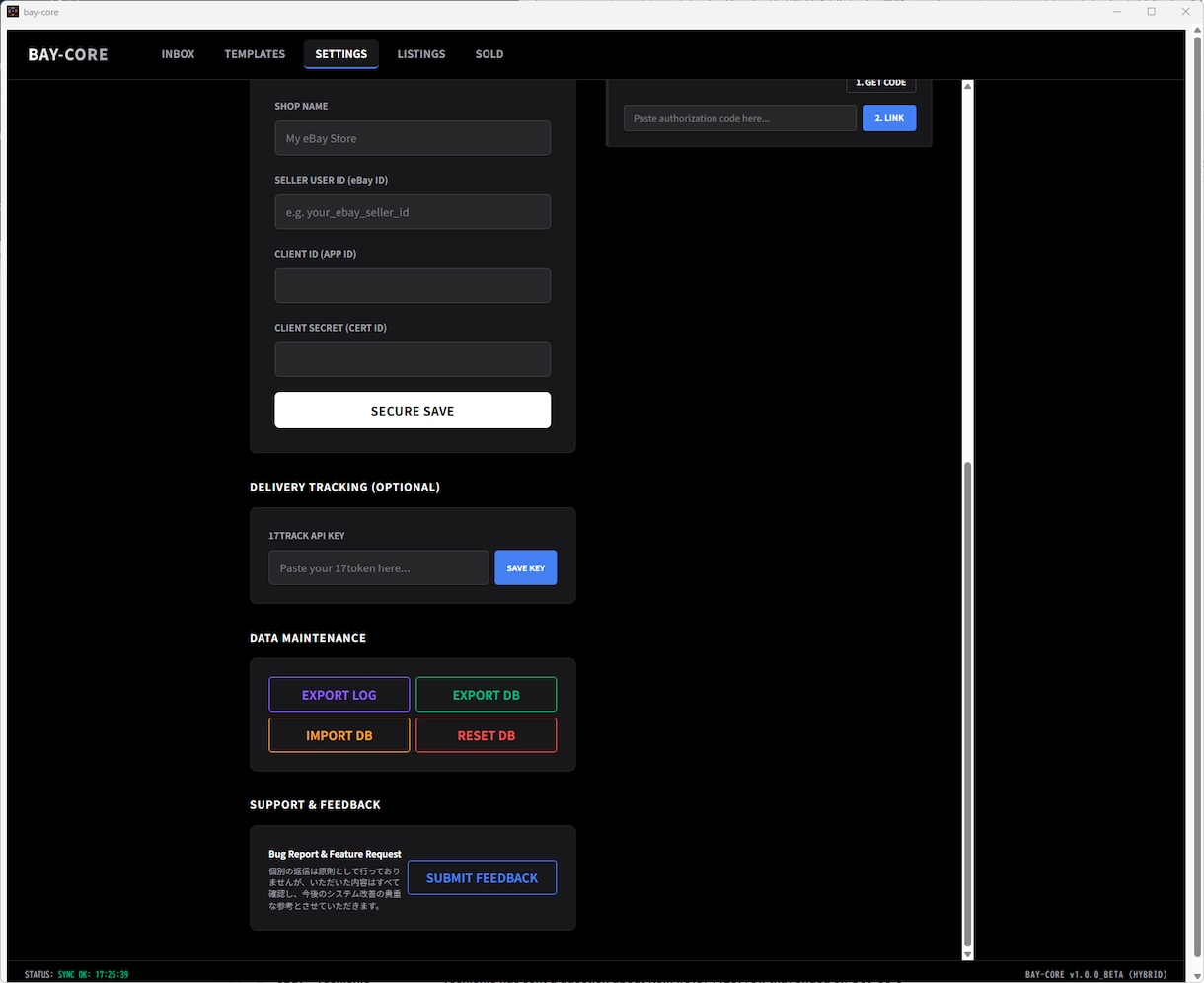This screenshot has height=983, width=1204.
Task: Click the 2. LINK button
Action: tap(889, 118)
